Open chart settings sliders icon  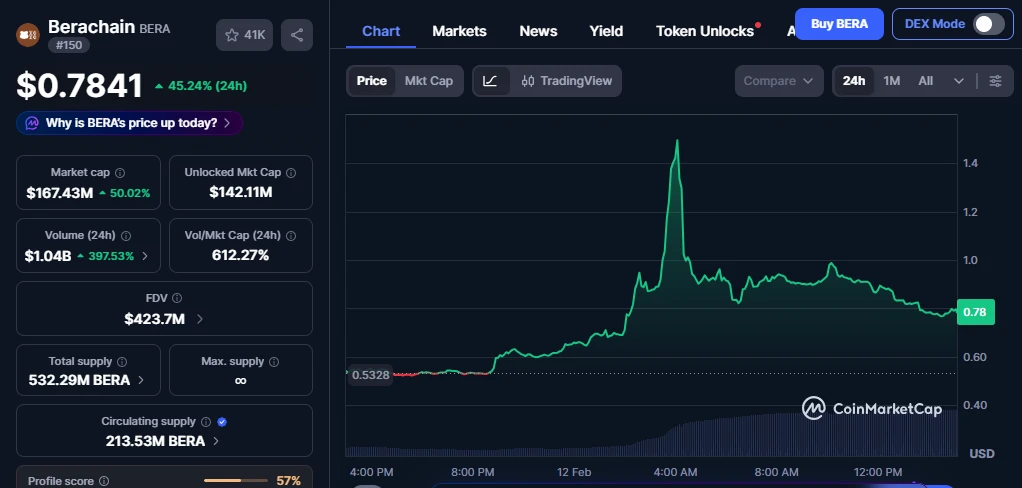[995, 81]
